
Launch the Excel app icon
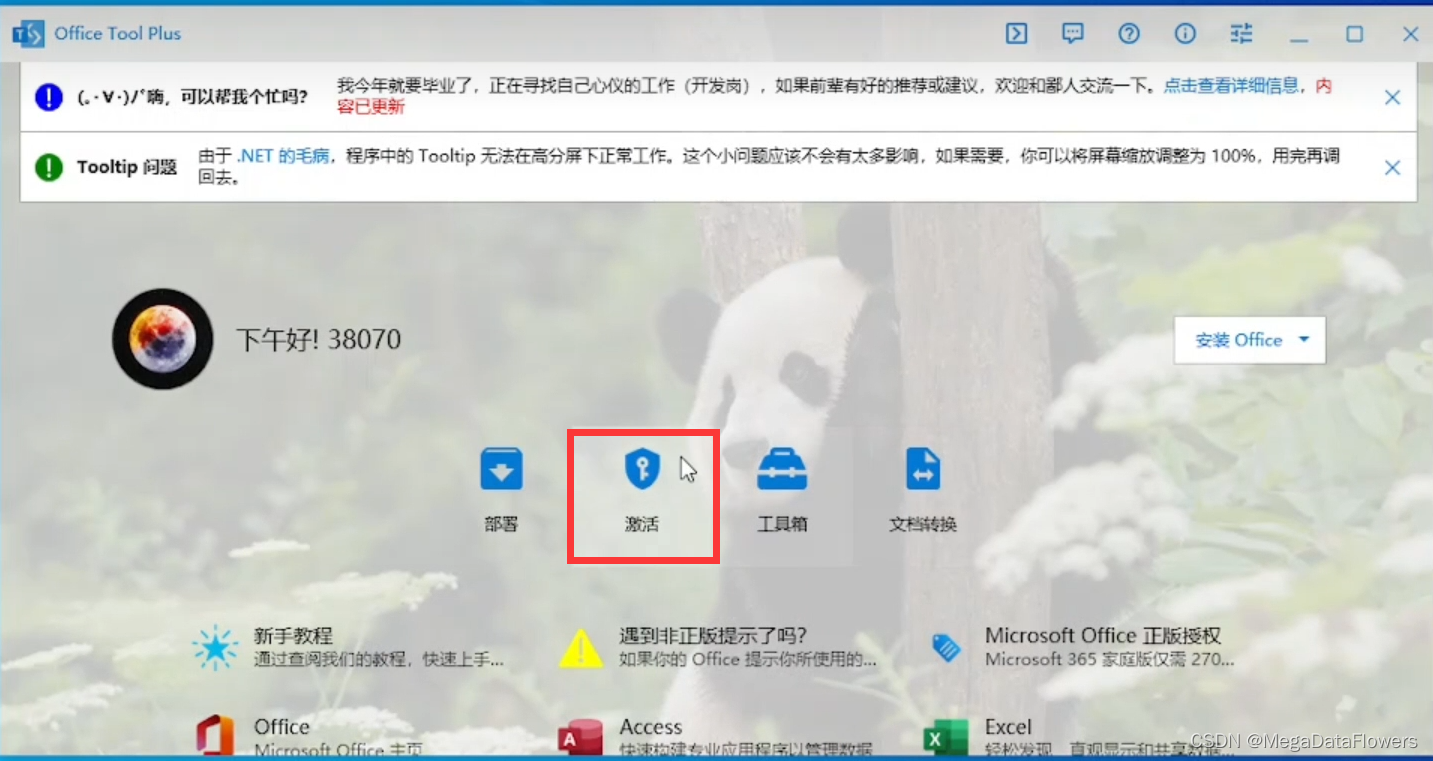(946, 738)
